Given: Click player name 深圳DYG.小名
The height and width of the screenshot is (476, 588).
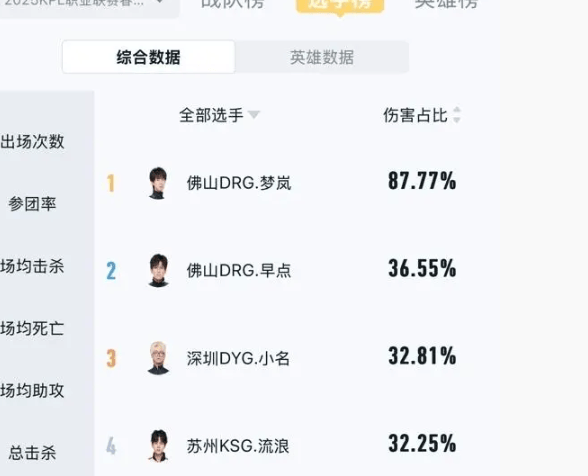Looking at the screenshot, I should click(238, 358).
